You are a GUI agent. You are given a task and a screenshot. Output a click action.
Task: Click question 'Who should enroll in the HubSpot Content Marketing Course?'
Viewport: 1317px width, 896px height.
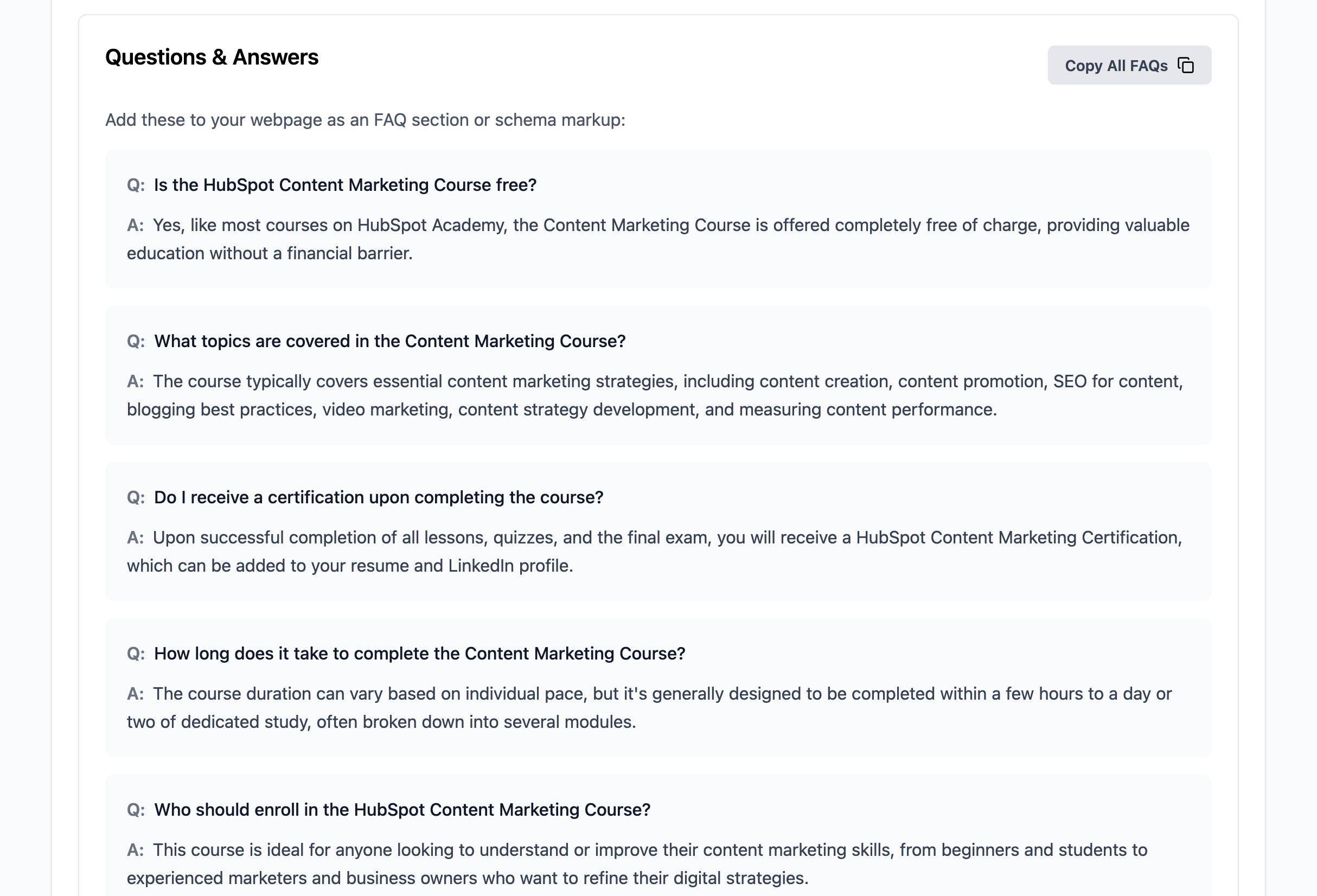click(x=402, y=809)
